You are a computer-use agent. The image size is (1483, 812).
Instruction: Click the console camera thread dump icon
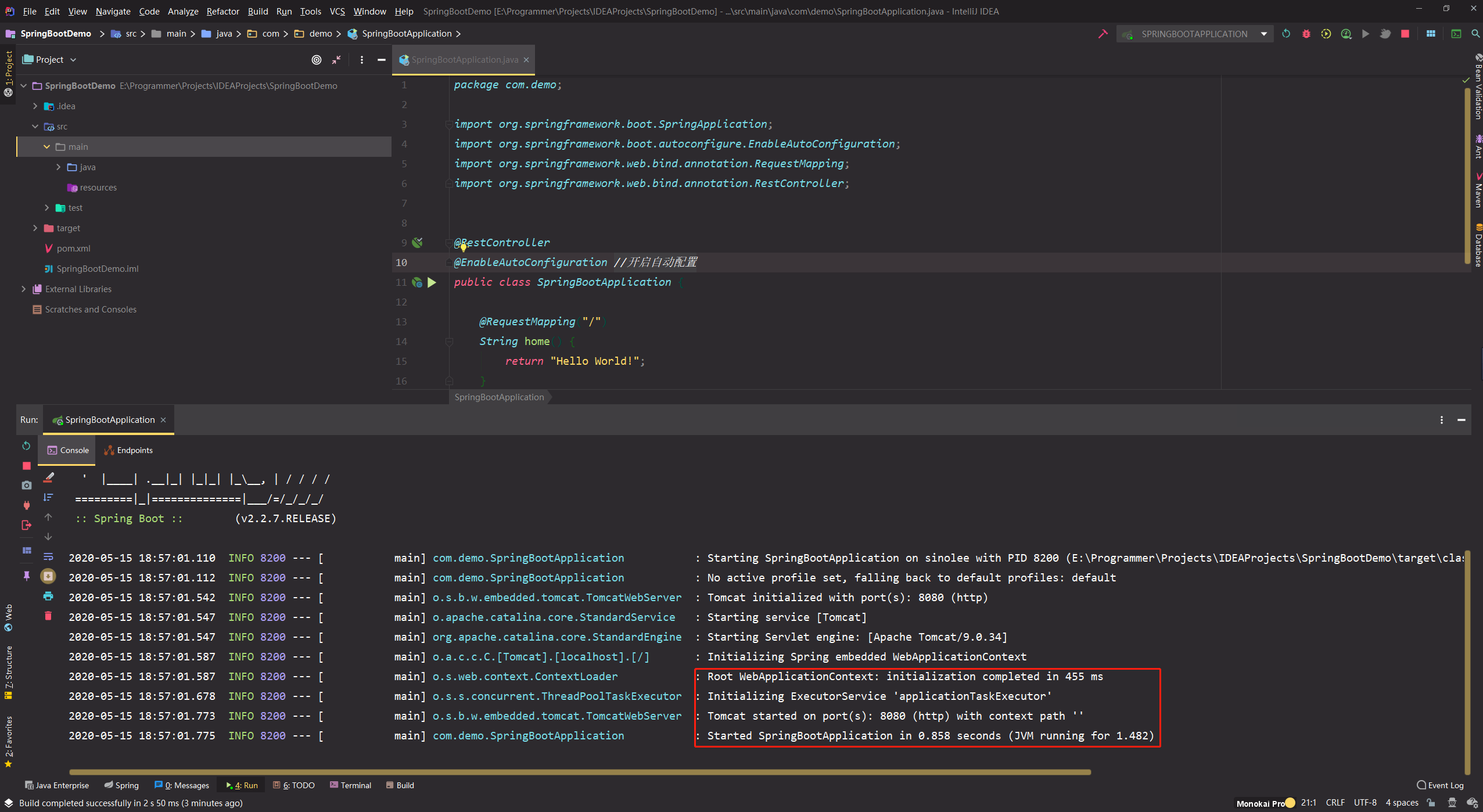(x=27, y=485)
